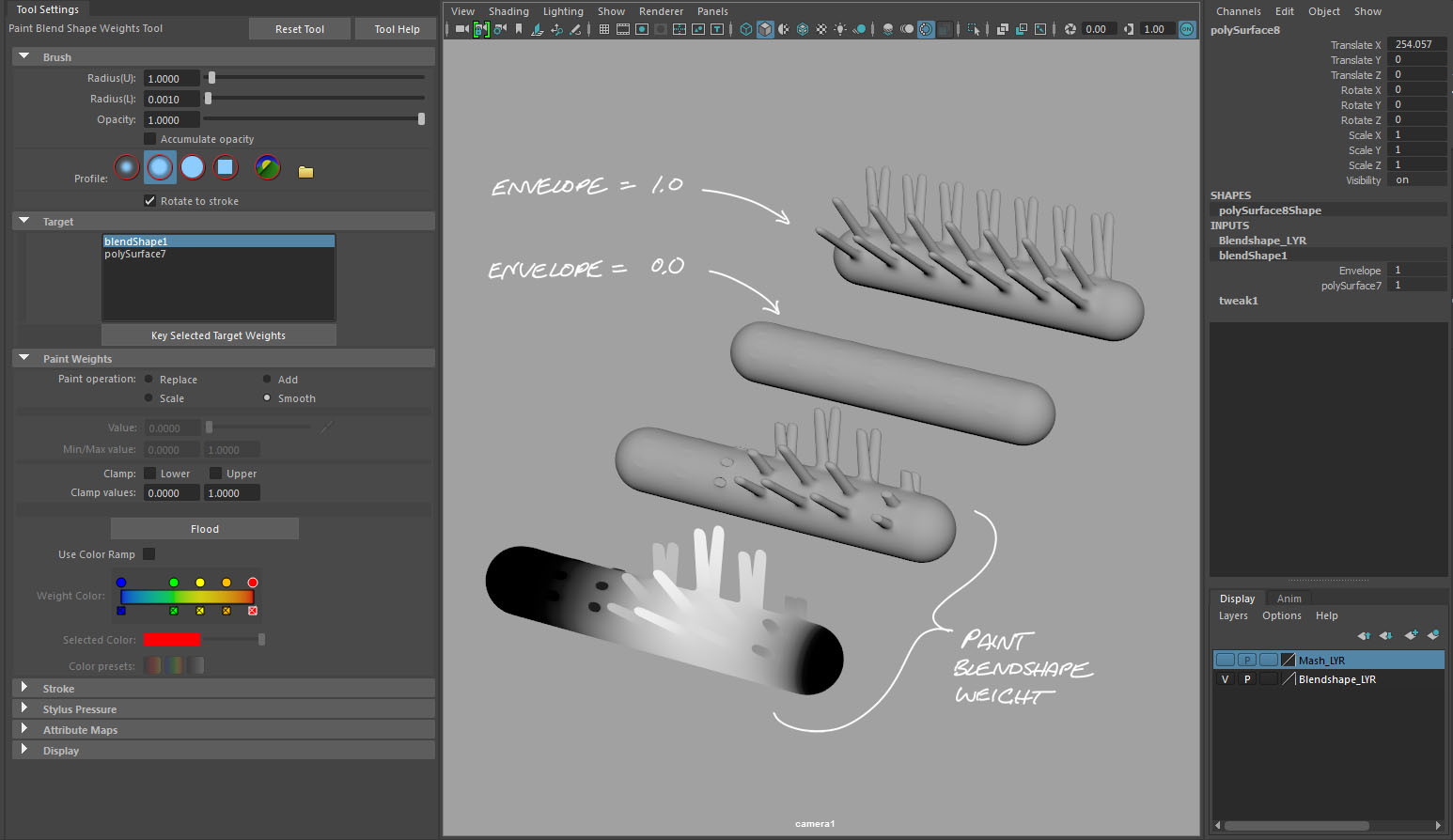Open the Layers menu
This screenshot has width=1453, height=840.
point(1233,615)
